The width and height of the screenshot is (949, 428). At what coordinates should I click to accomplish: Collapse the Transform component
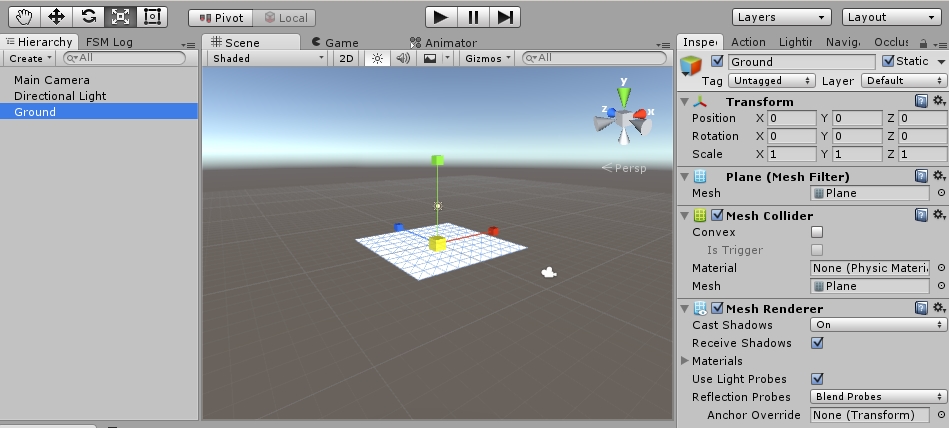pyautogui.click(x=685, y=101)
